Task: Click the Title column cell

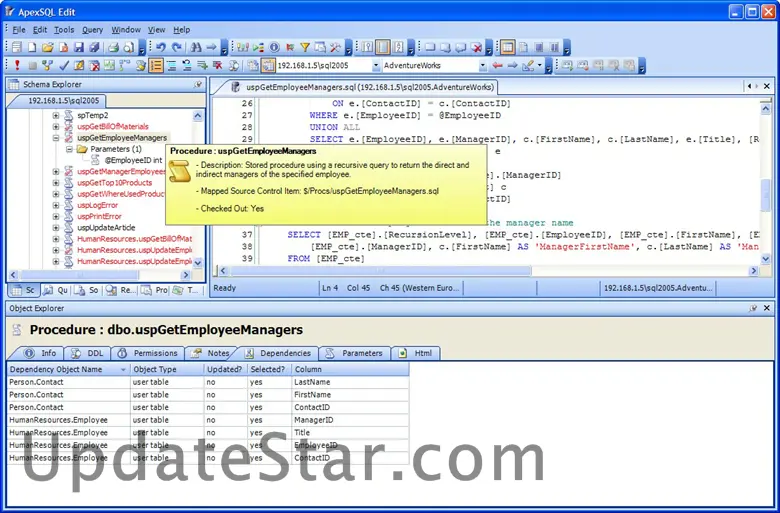Action: tap(350, 432)
